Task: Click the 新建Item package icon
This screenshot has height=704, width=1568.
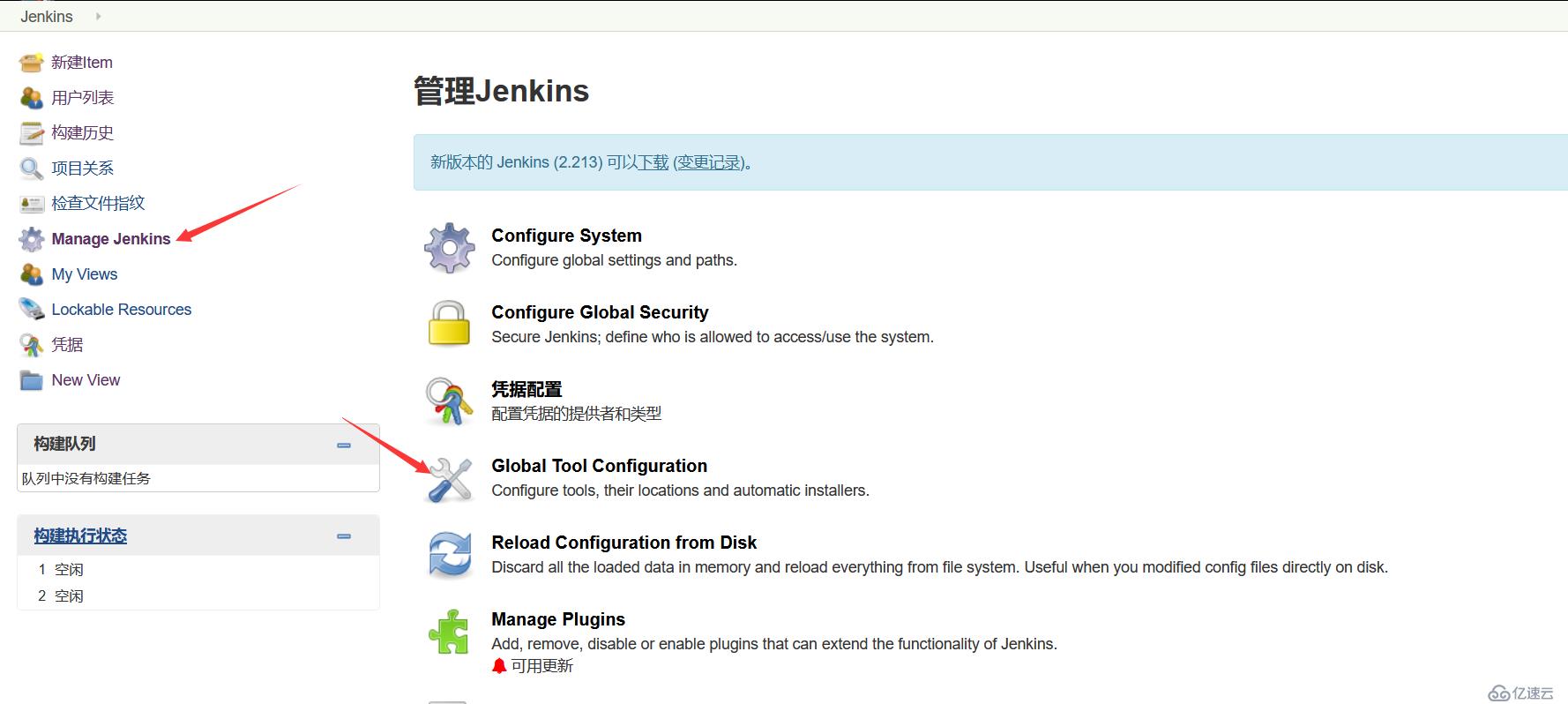Action: pos(32,63)
